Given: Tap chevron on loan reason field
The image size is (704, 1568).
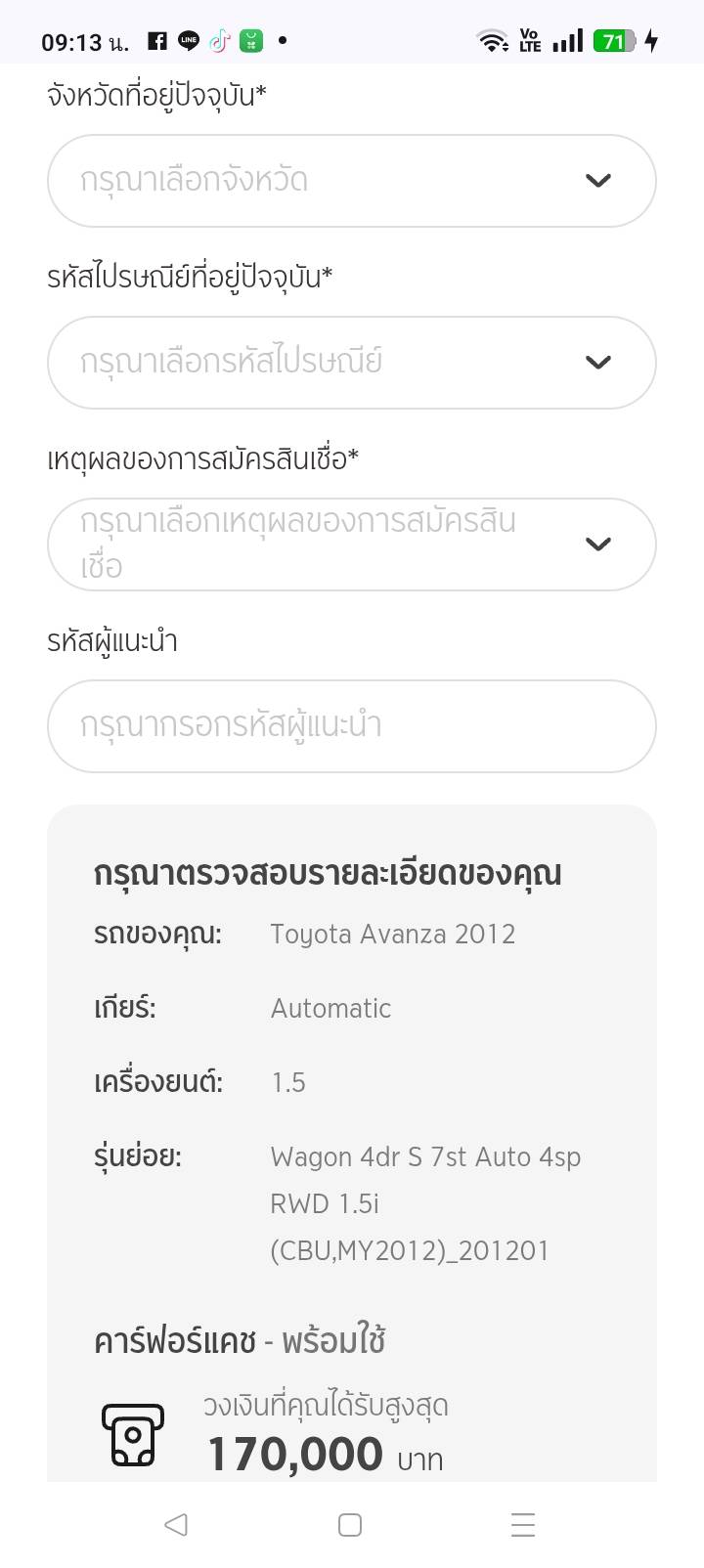Looking at the screenshot, I should click(x=597, y=544).
